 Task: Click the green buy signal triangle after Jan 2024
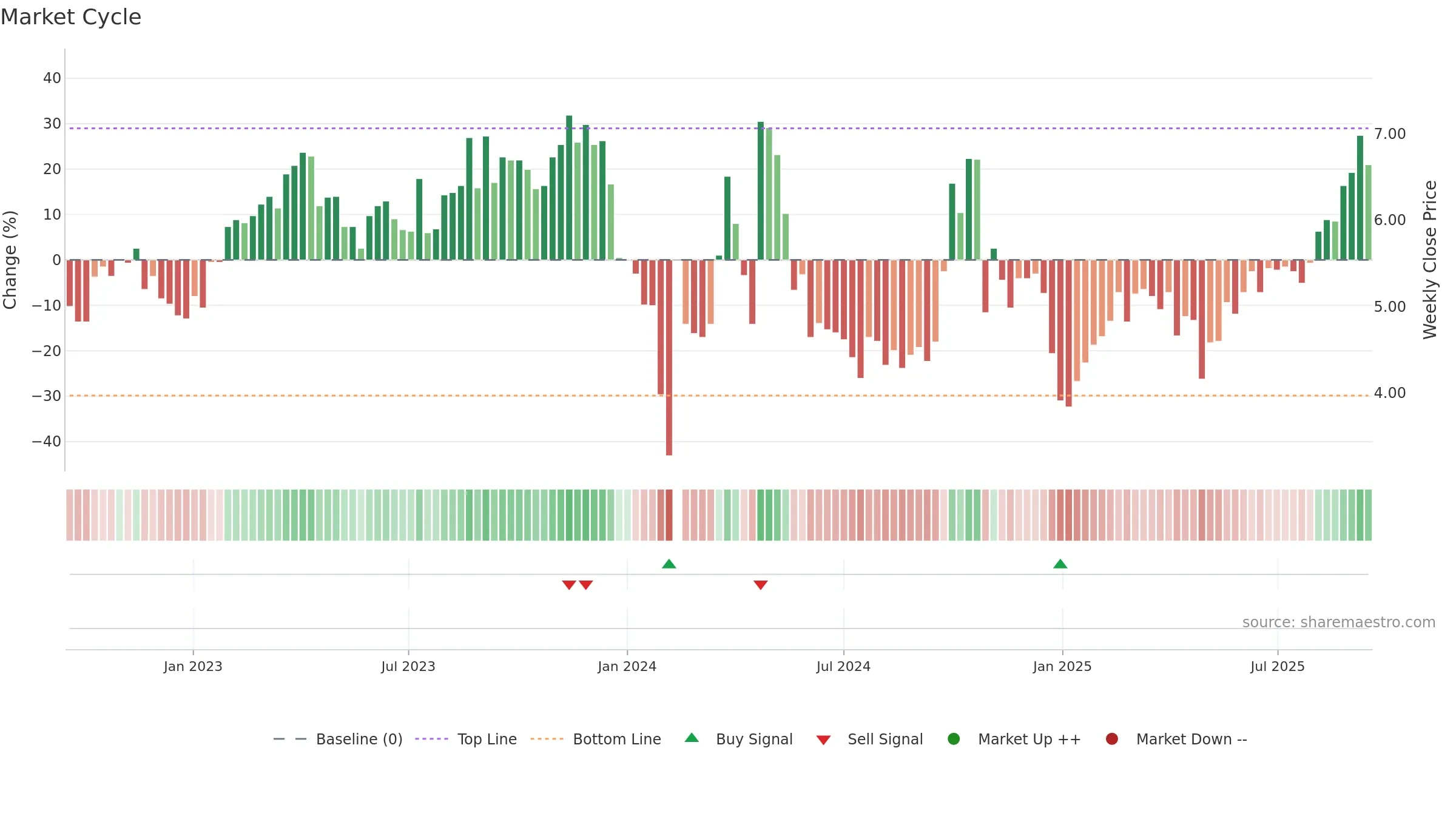click(669, 564)
